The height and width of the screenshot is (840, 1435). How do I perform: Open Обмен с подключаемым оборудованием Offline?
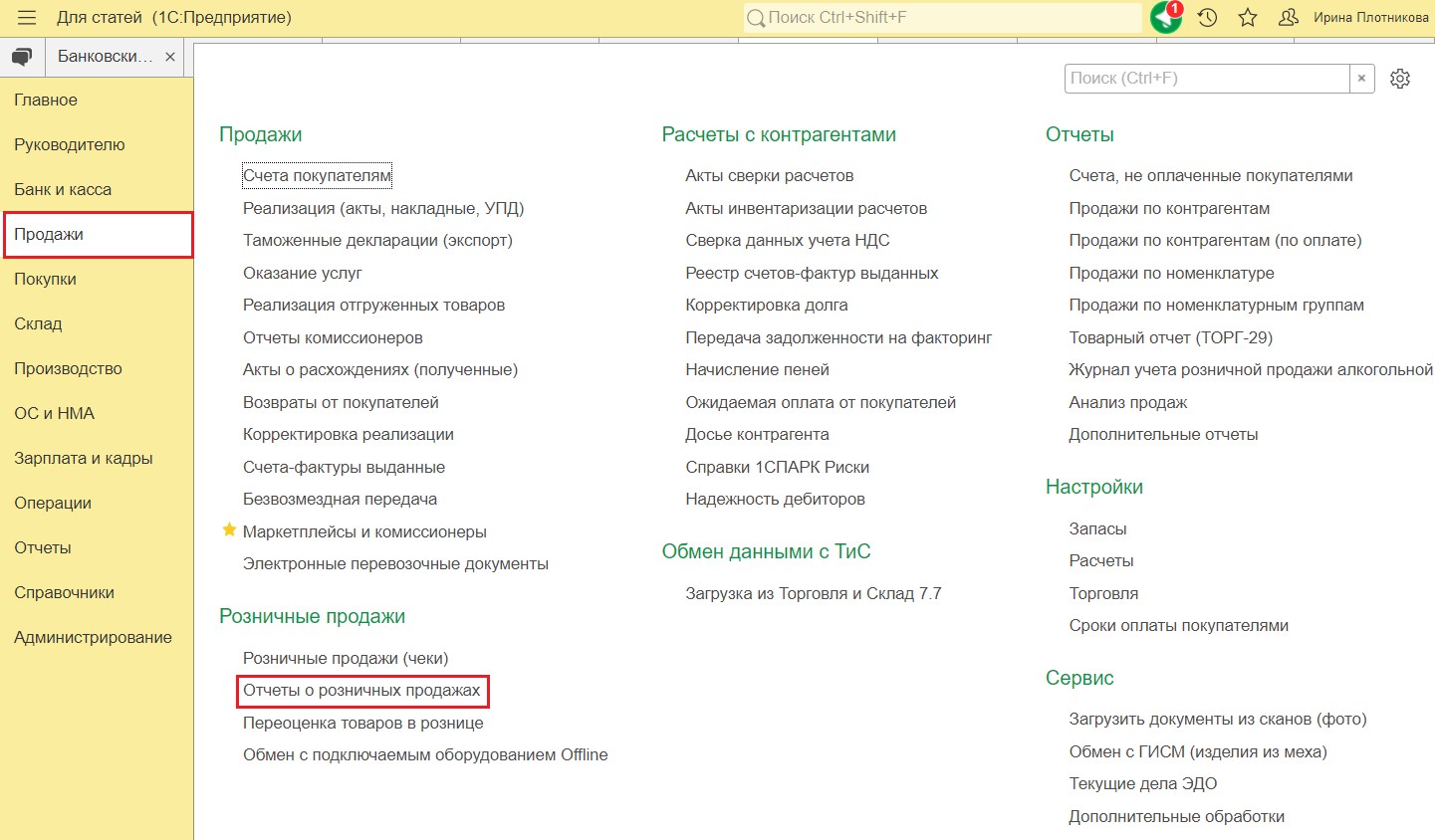click(x=425, y=754)
